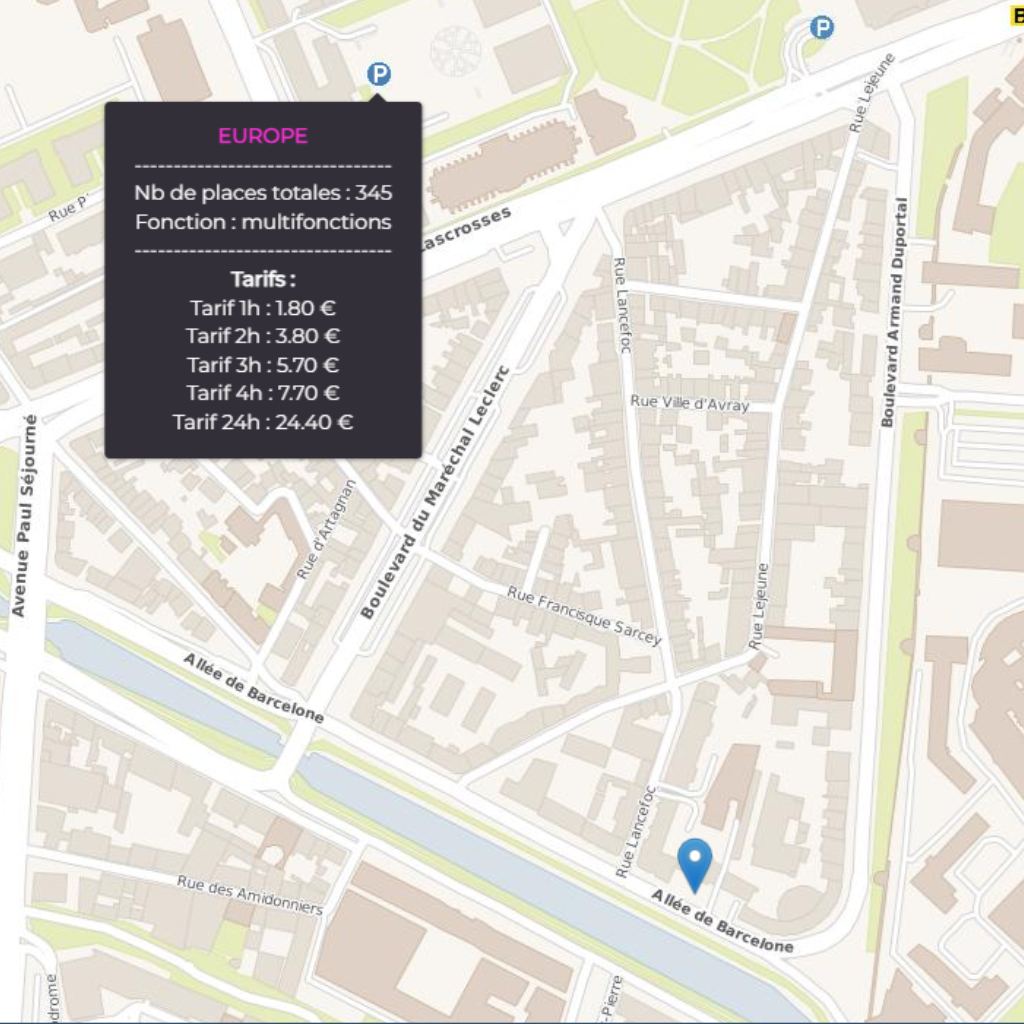Click the Rue Francisque Sarcey label
Screen dimensions: 1024x1024
coord(584,616)
